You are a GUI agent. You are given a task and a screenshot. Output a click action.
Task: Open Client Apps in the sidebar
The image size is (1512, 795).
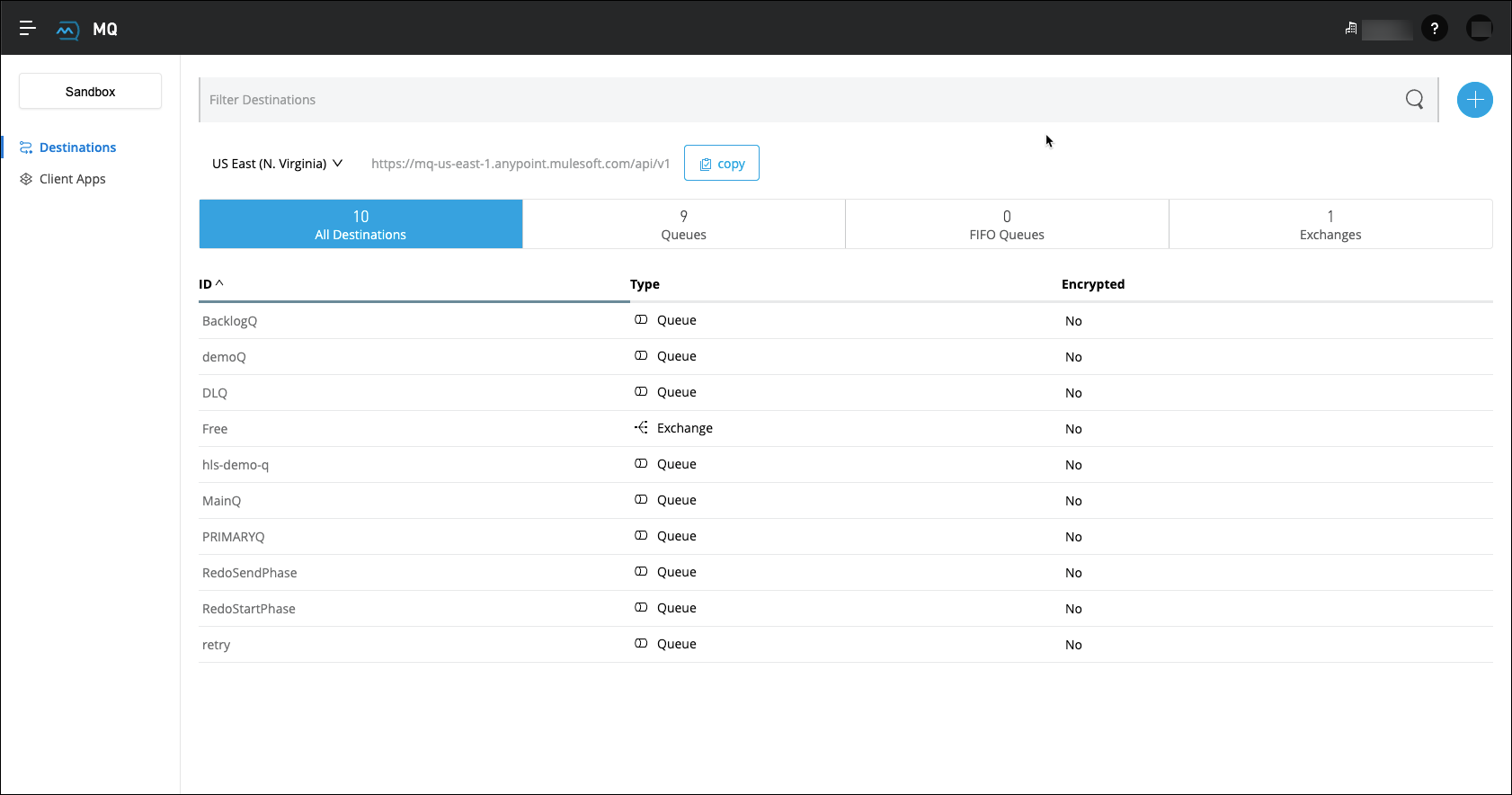72,179
